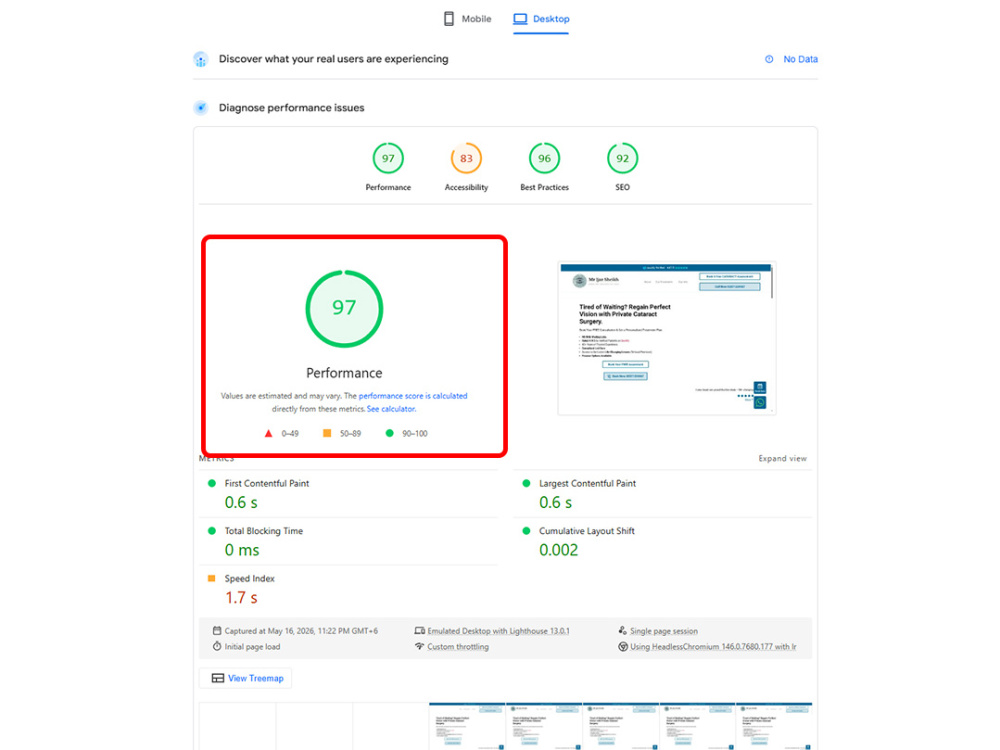Click the Largest Contentful Paint green dot
This screenshot has width=1000, height=750.
point(526,483)
